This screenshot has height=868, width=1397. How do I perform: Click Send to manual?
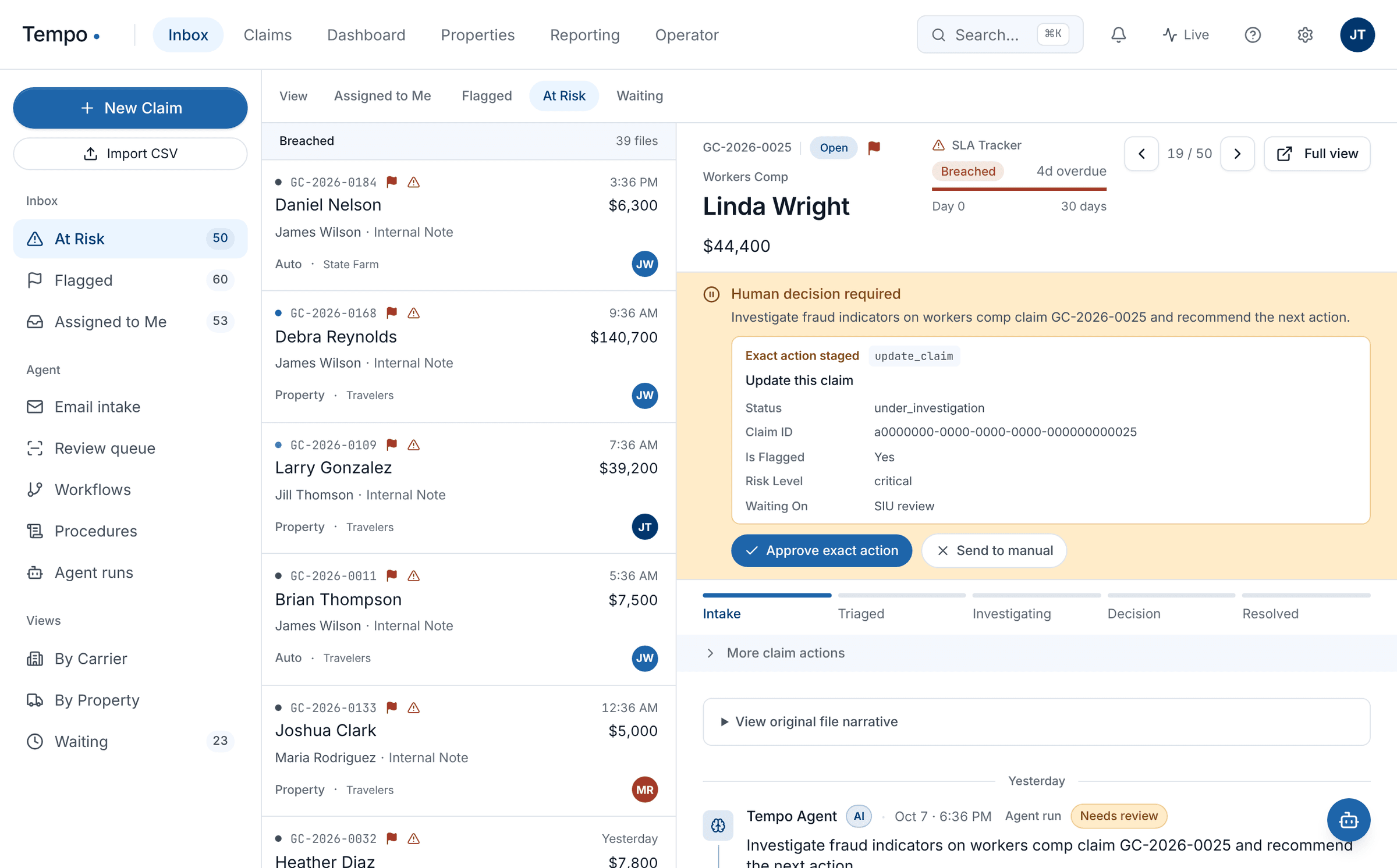pos(994,550)
